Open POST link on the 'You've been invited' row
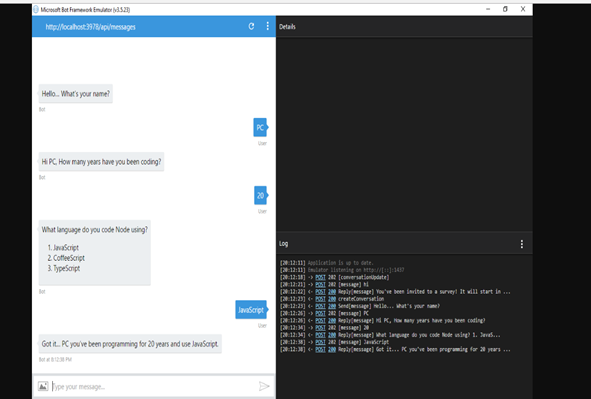This screenshot has width=591, height=399. click(320, 292)
